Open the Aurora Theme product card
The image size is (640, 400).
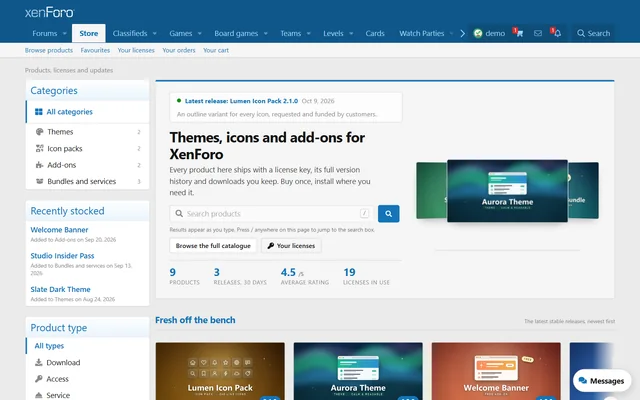point(358,371)
